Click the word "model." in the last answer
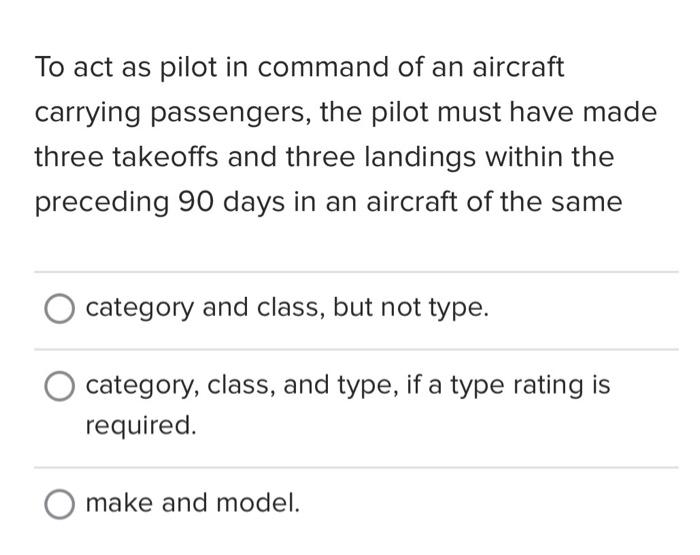This screenshot has width=700, height=555. click(x=258, y=503)
